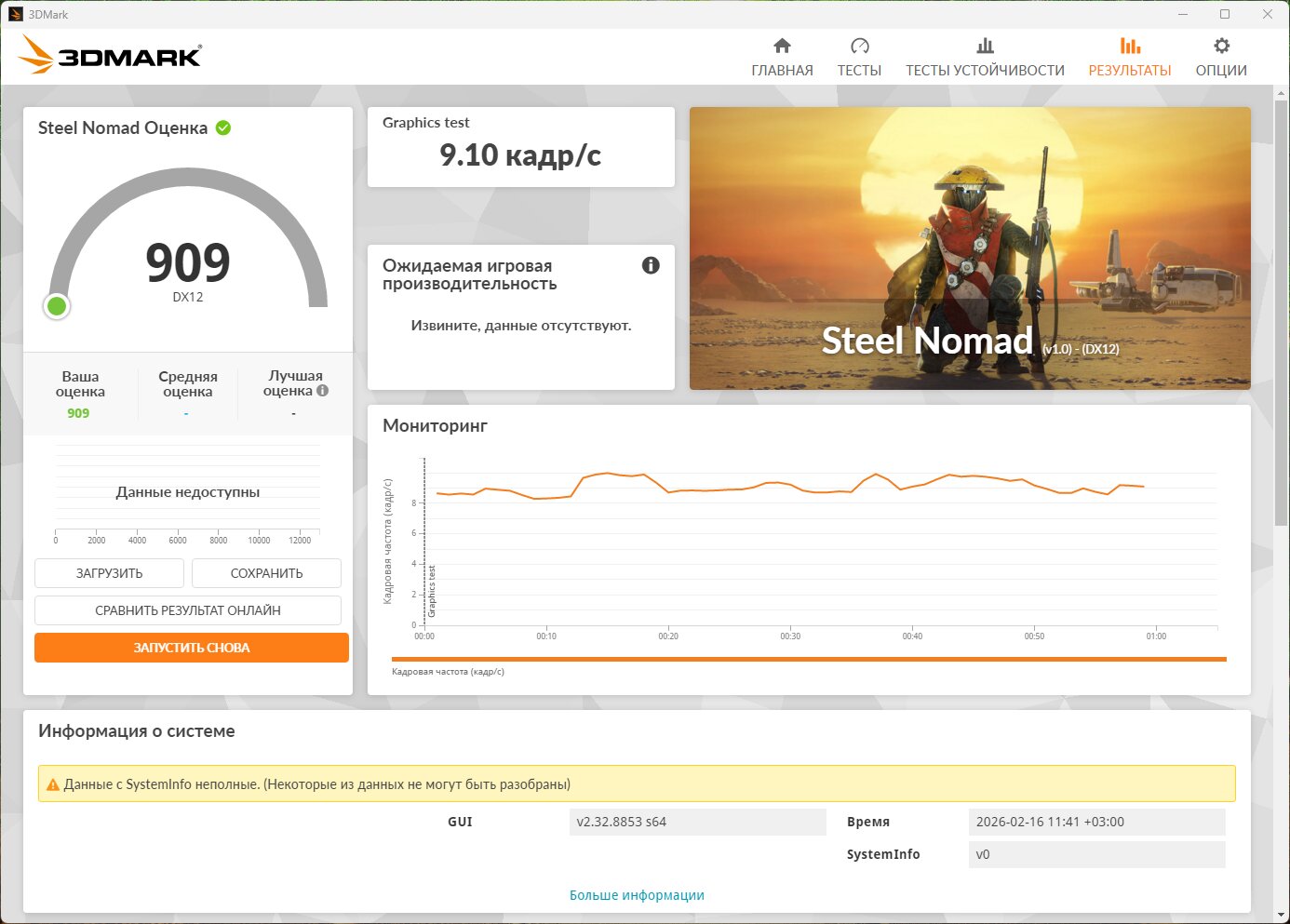The height and width of the screenshot is (924, 1290).
Task: Click info icon beside expected game performance
Action: [651, 265]
